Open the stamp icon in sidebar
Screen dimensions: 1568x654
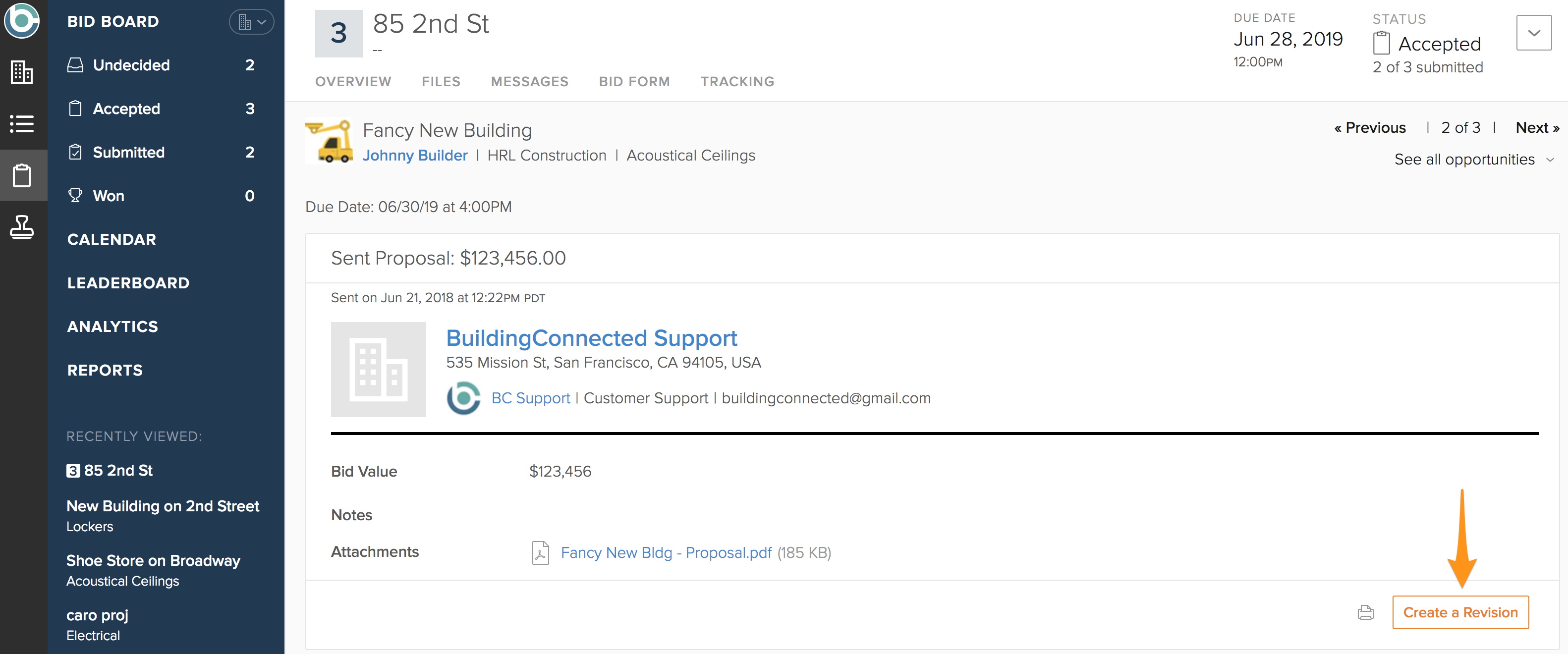coord(22,227)
